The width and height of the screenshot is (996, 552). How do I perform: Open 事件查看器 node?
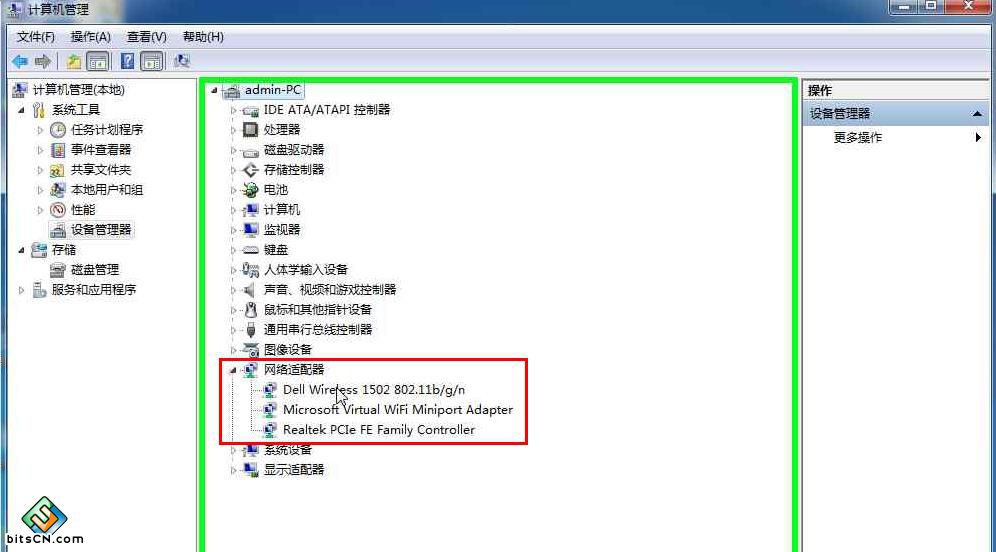tap(100, 150)
